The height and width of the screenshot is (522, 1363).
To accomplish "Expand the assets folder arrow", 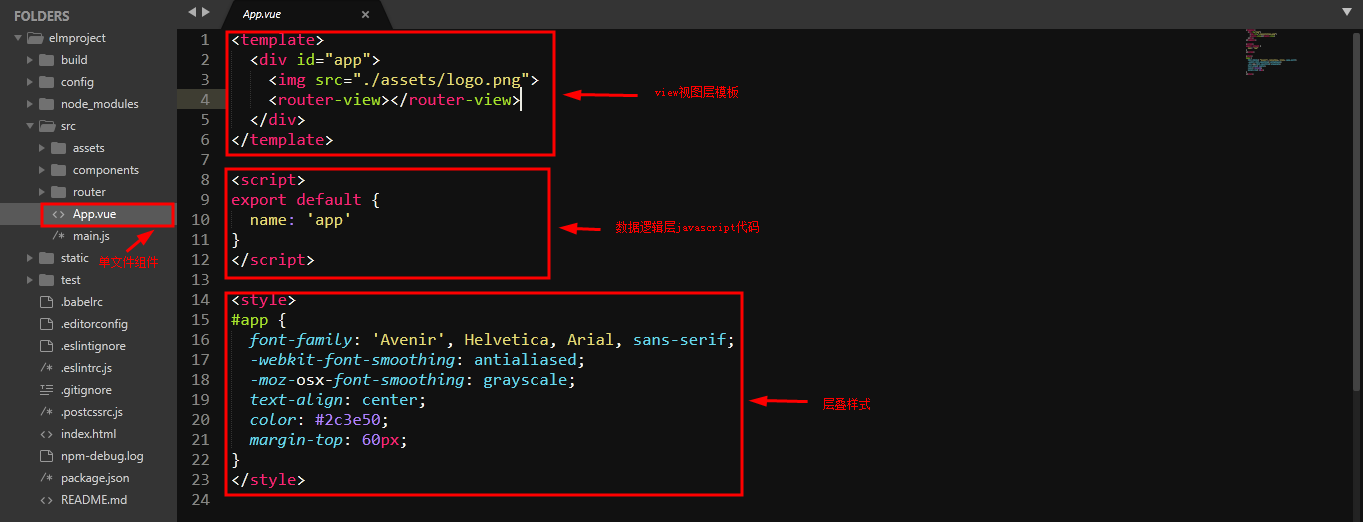I will click(42, 148).
